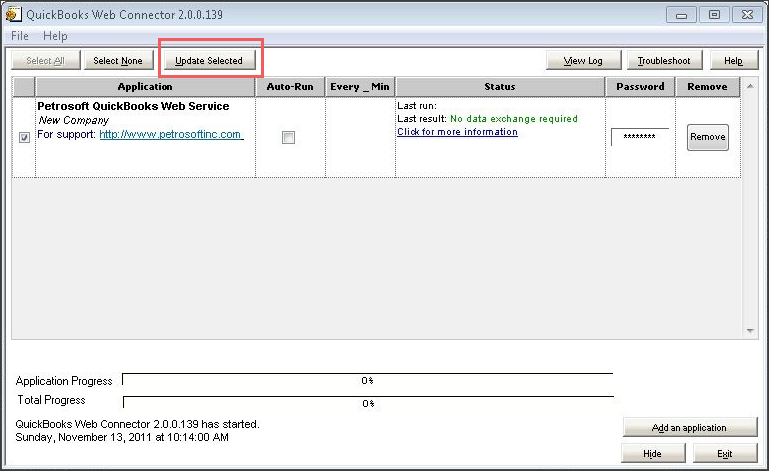This screenshot has height=471, width=769.
Task: Open the File menu
Action: tap(20, 36)
